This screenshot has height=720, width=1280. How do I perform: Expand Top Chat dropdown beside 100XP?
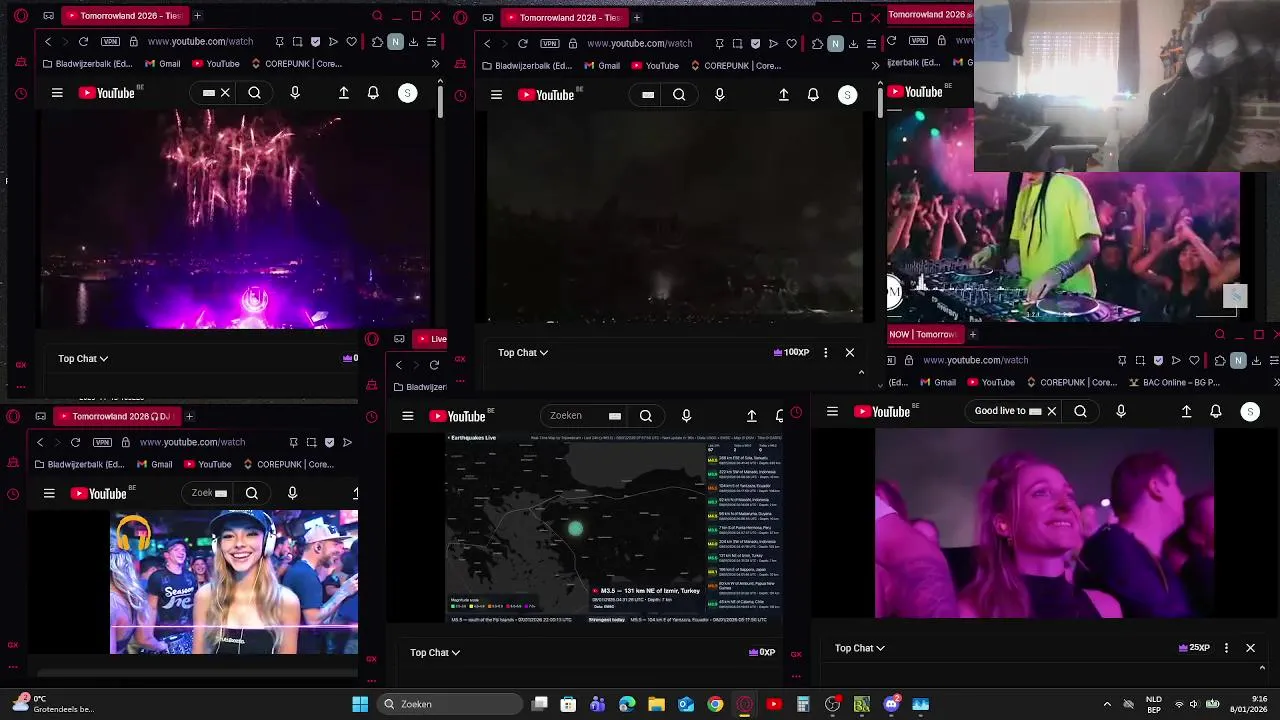[x=523, y=352]
